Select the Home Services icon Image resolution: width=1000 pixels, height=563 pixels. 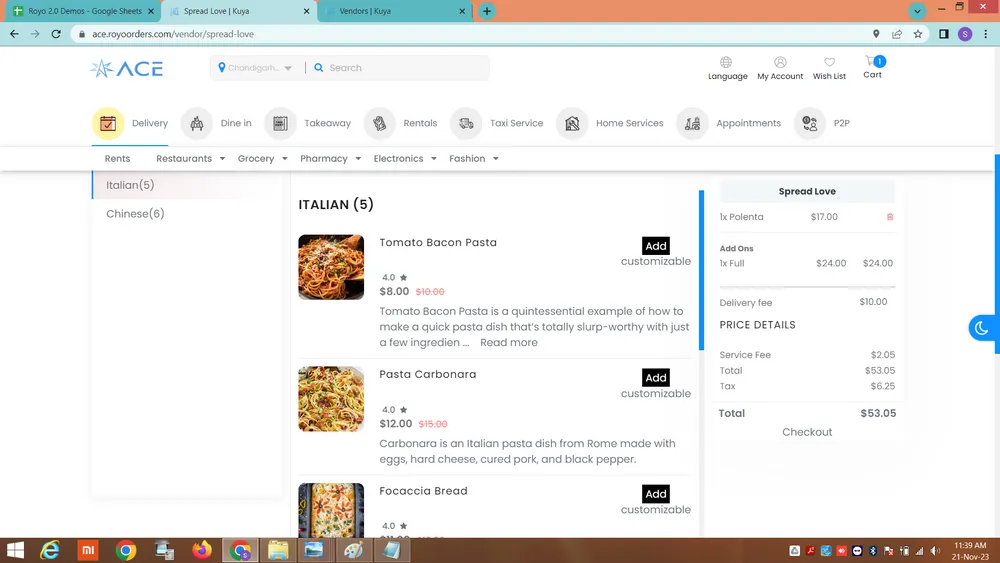572,123
